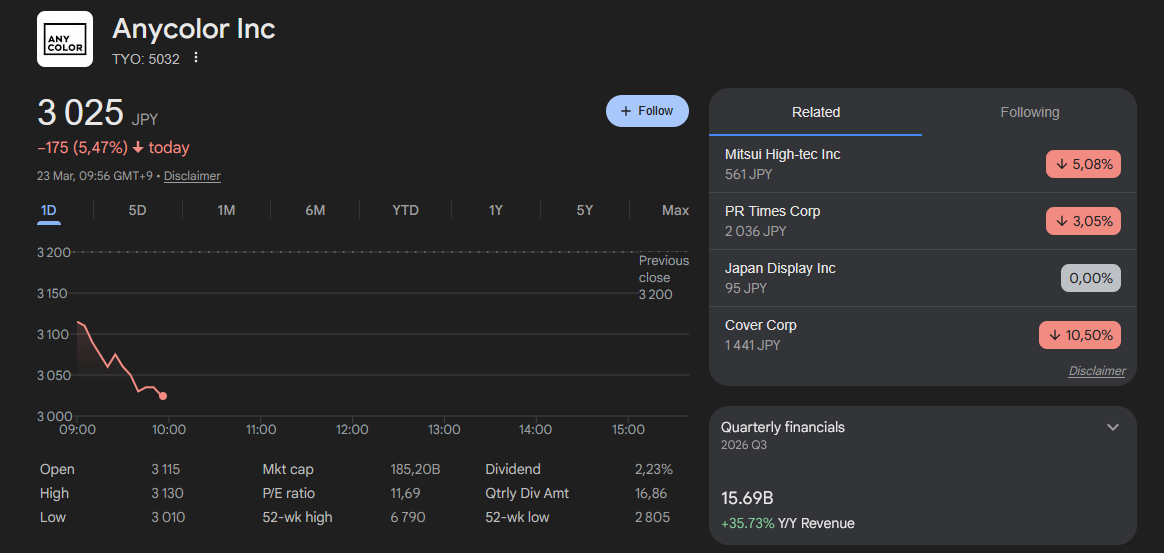Show the 6M chart range

[x=315, y=210]
